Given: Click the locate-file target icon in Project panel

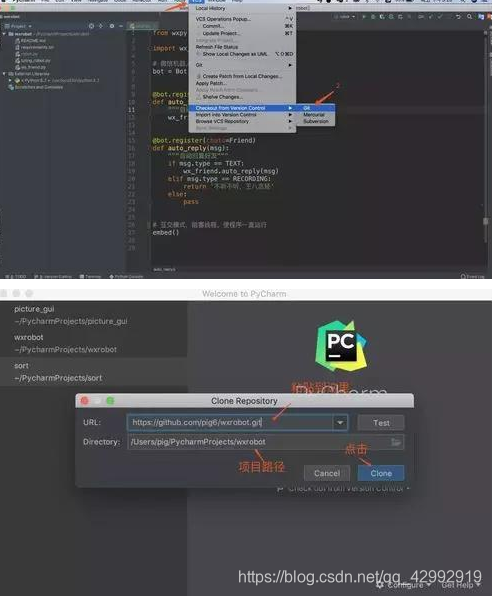Looking at the screenshot, I should pos(91,26).
